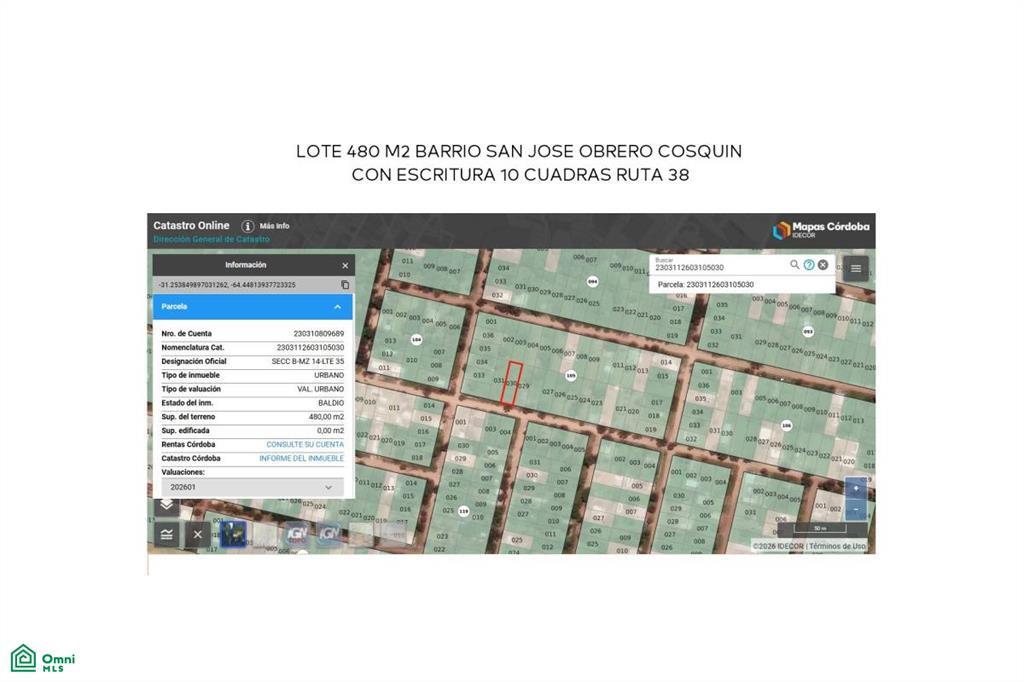The width and height of the screenshot is (1024, 682).
Task: Open the Dirección General de Catastro link
Action: coord(212,239)
